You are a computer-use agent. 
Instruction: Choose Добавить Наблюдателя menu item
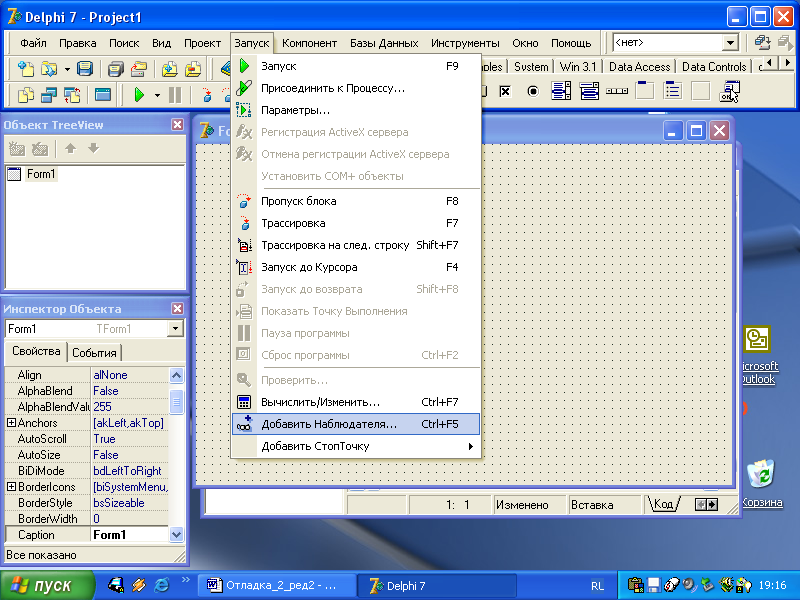[x=356, y=424]
